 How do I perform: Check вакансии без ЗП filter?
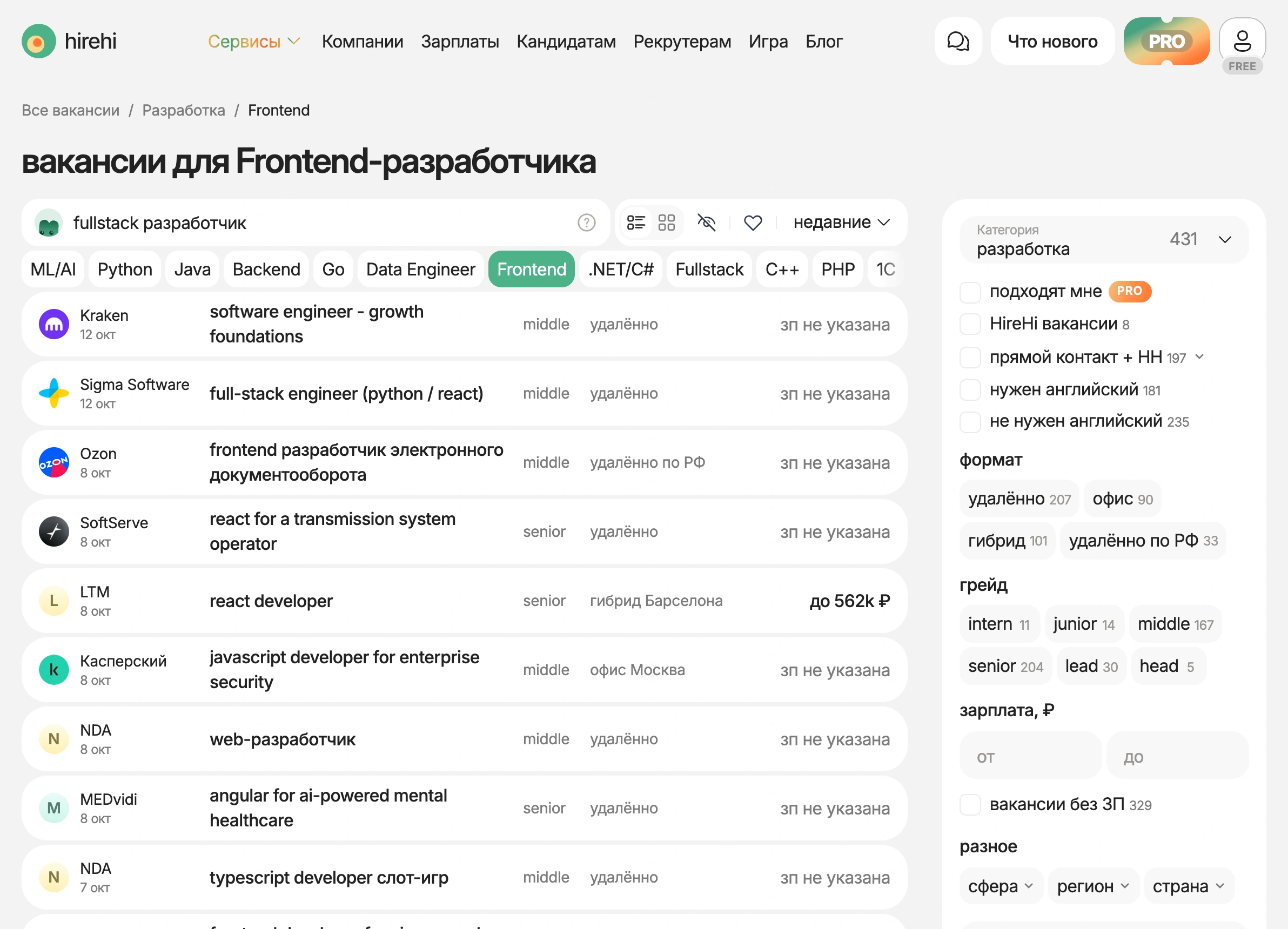coord(970,805)
